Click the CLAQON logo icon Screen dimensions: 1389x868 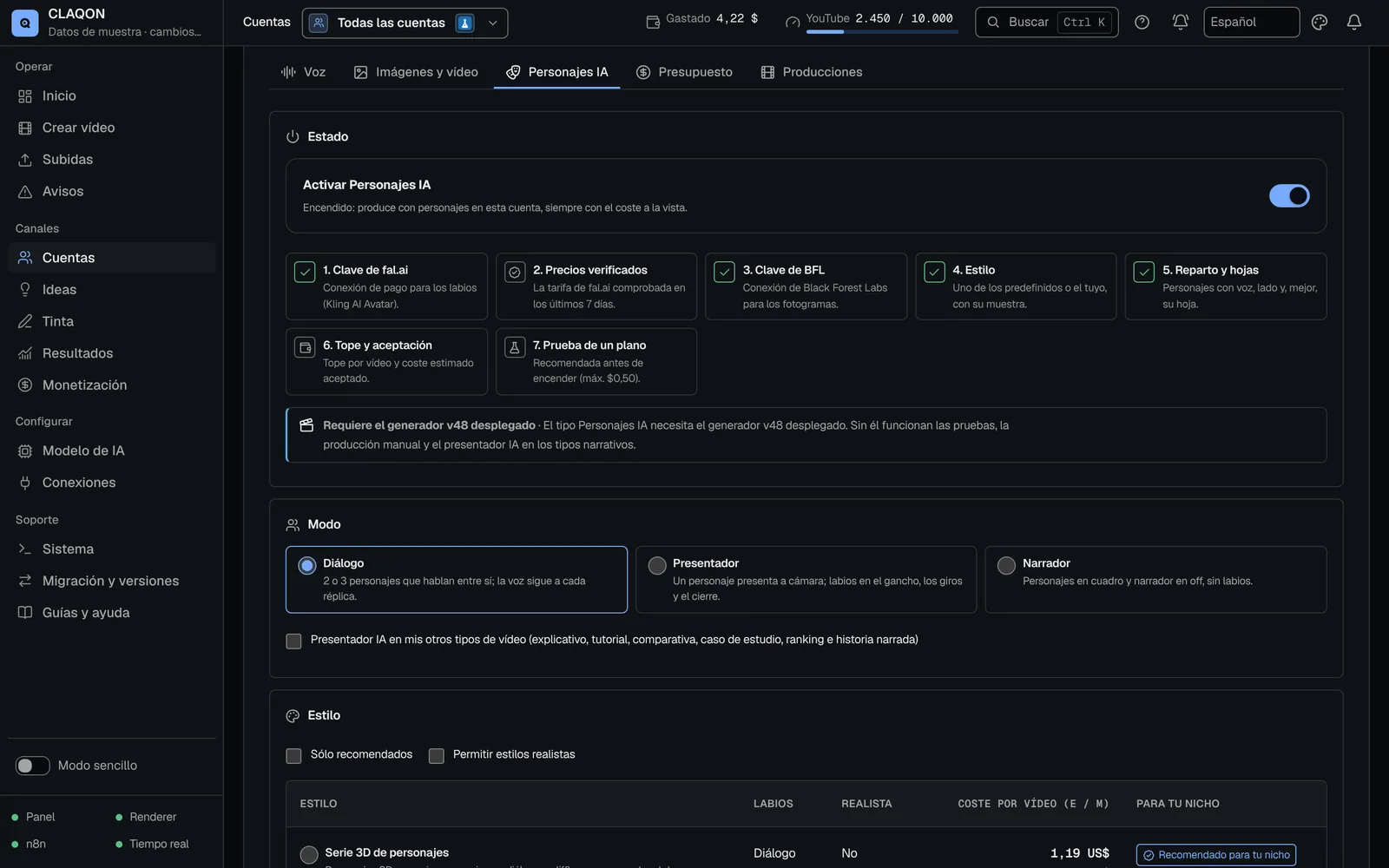tap(24, 23)
